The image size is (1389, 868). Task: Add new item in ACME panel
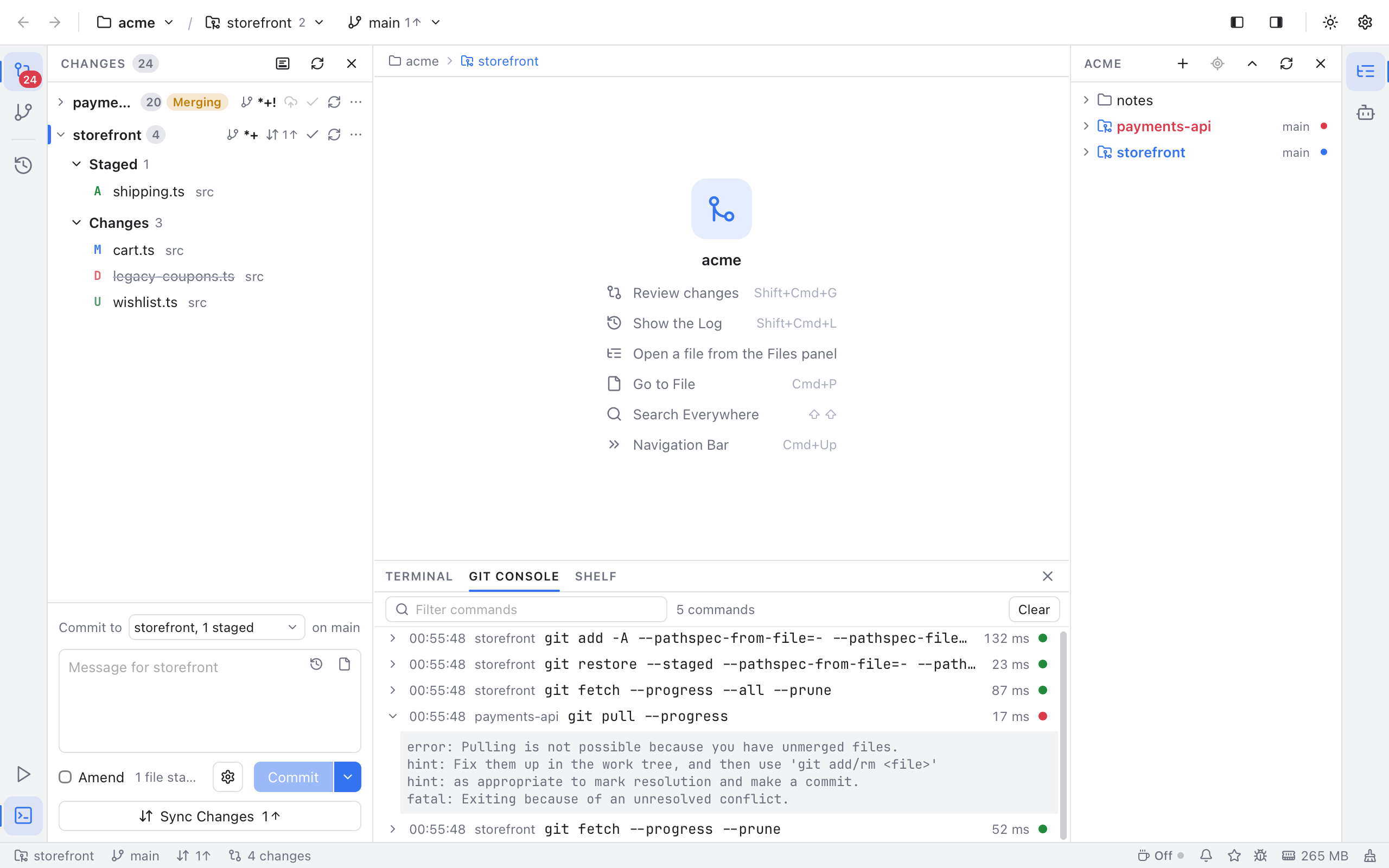click(1182, 63)
